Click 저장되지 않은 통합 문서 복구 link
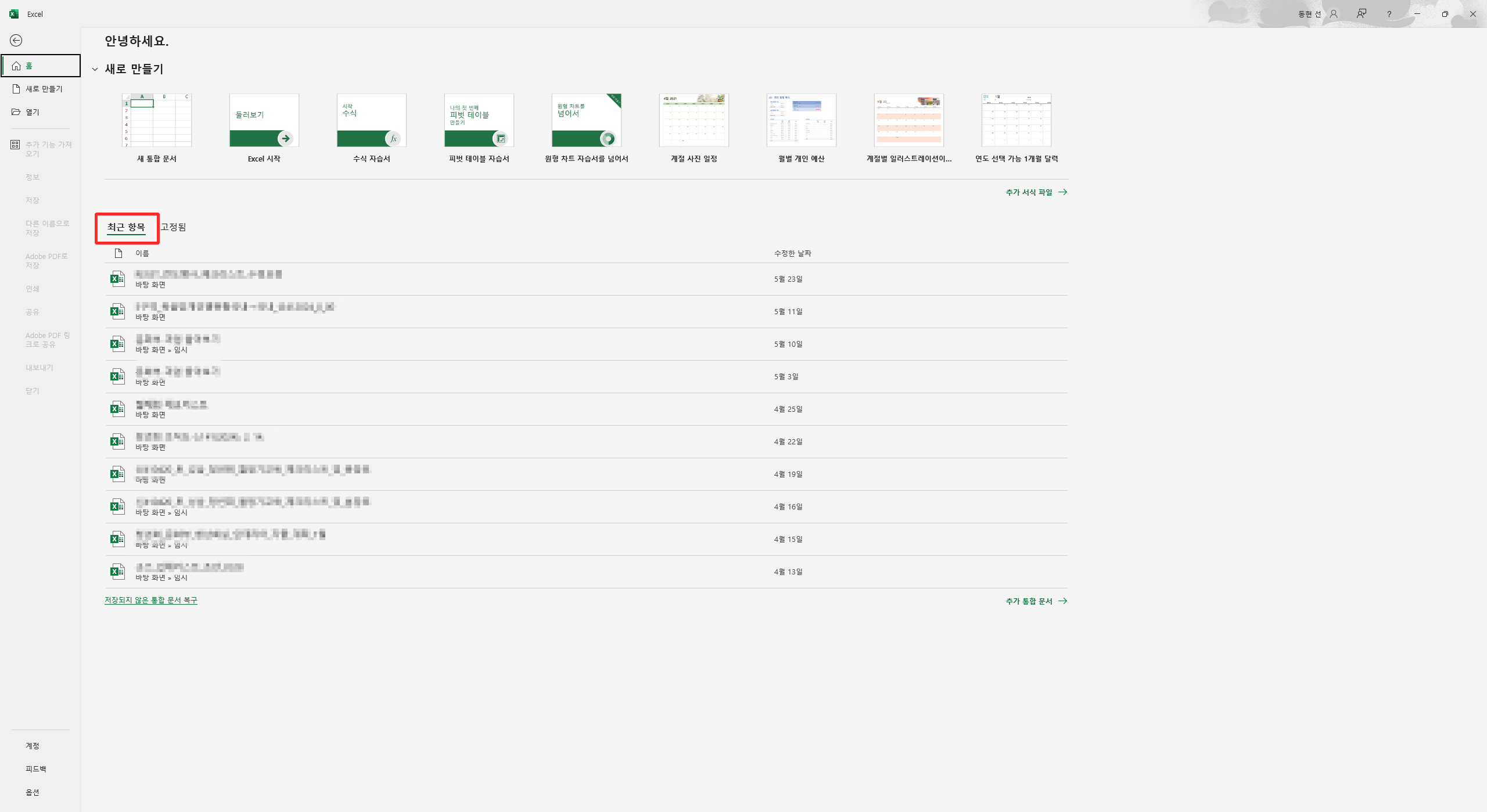1487x812 pixels. (x=151, y=600)
